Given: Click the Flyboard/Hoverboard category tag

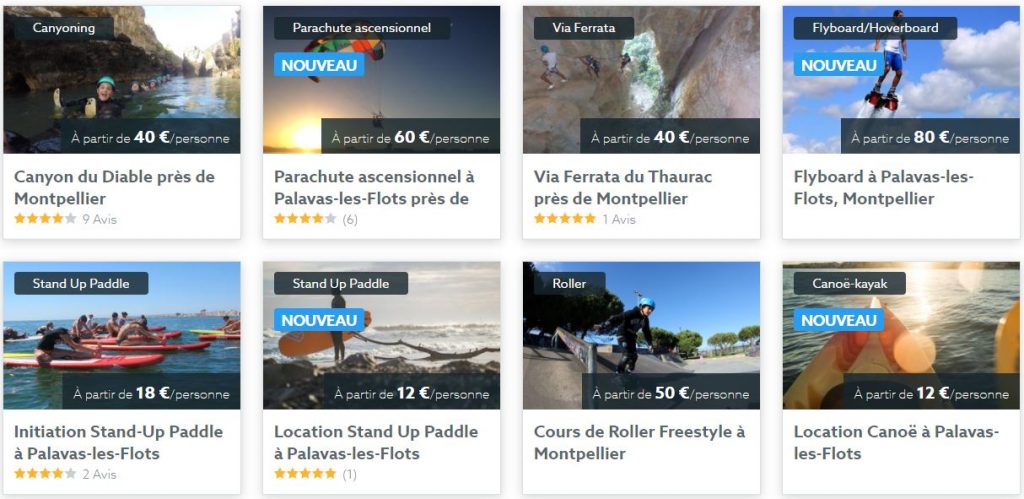Looking at the screenshot, I should [x=875, y=28].
